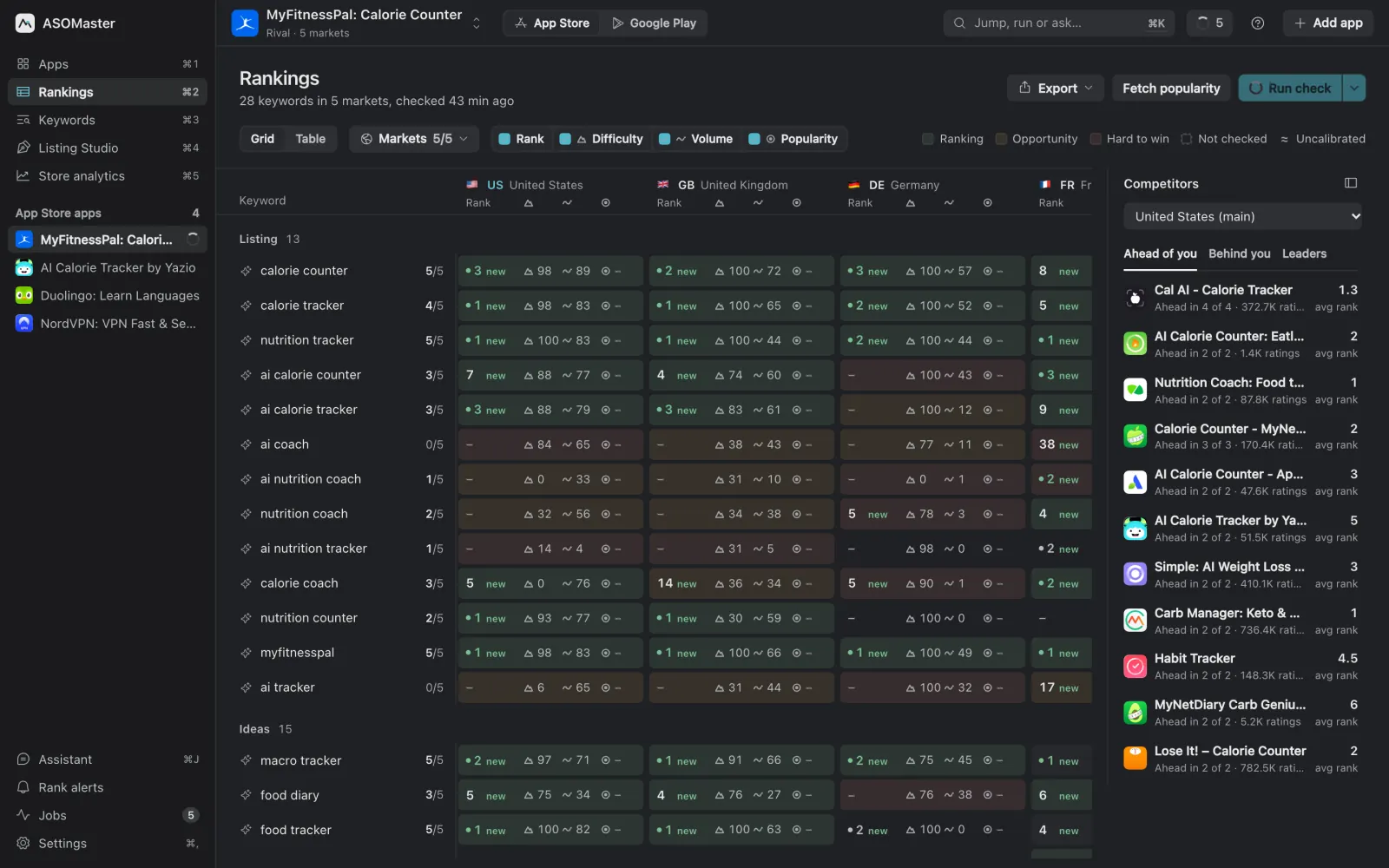
Task: Open Duolingo in the App Store apps list
Action: (x=108, y=296)
